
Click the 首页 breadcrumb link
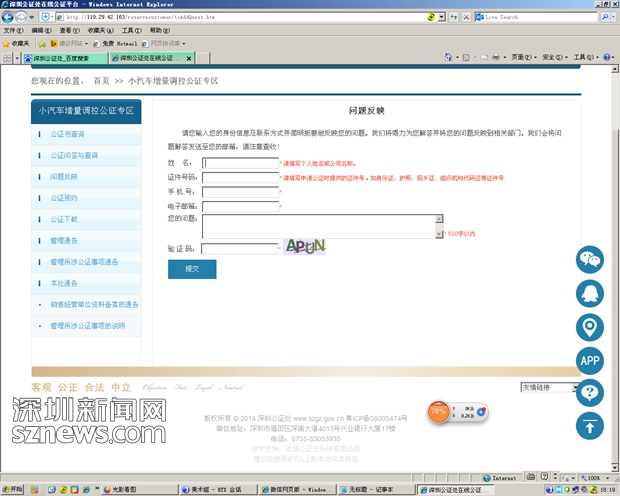click(x=101, y=80)
